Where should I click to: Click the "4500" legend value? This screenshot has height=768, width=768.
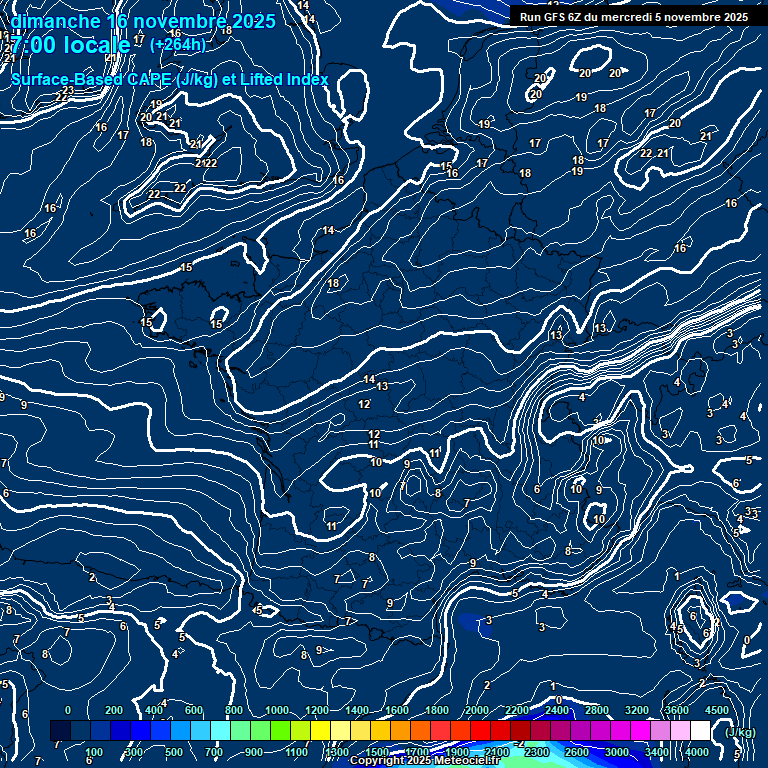pyautogui.click(x=717, y=710)
